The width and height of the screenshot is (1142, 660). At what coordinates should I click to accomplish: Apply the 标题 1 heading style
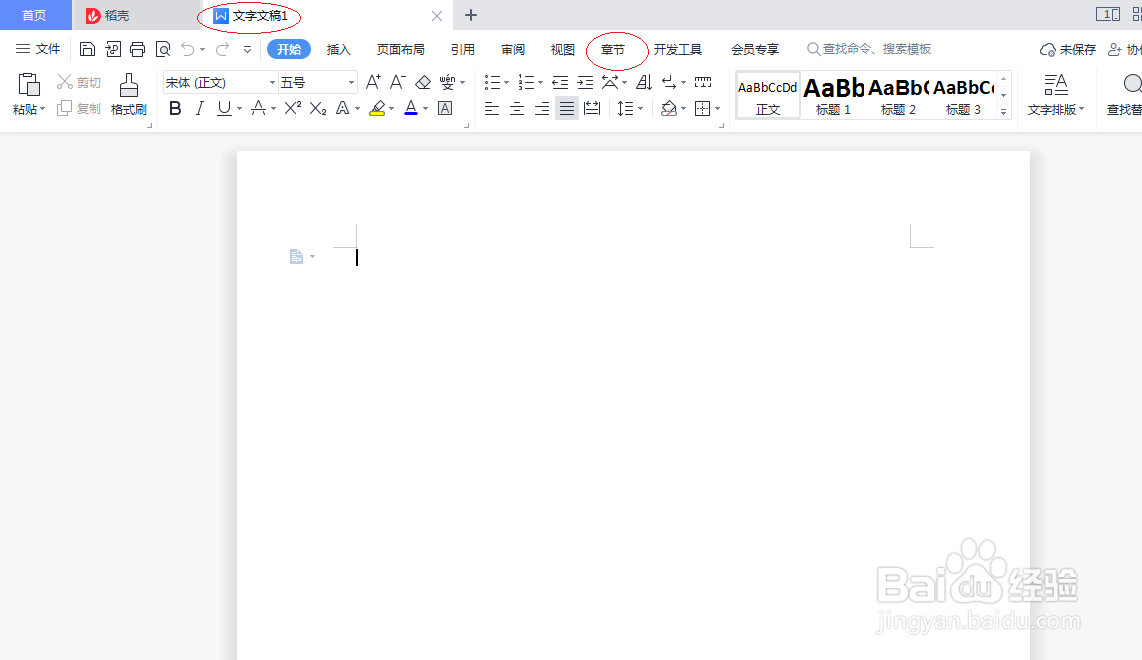pos(833,95)
